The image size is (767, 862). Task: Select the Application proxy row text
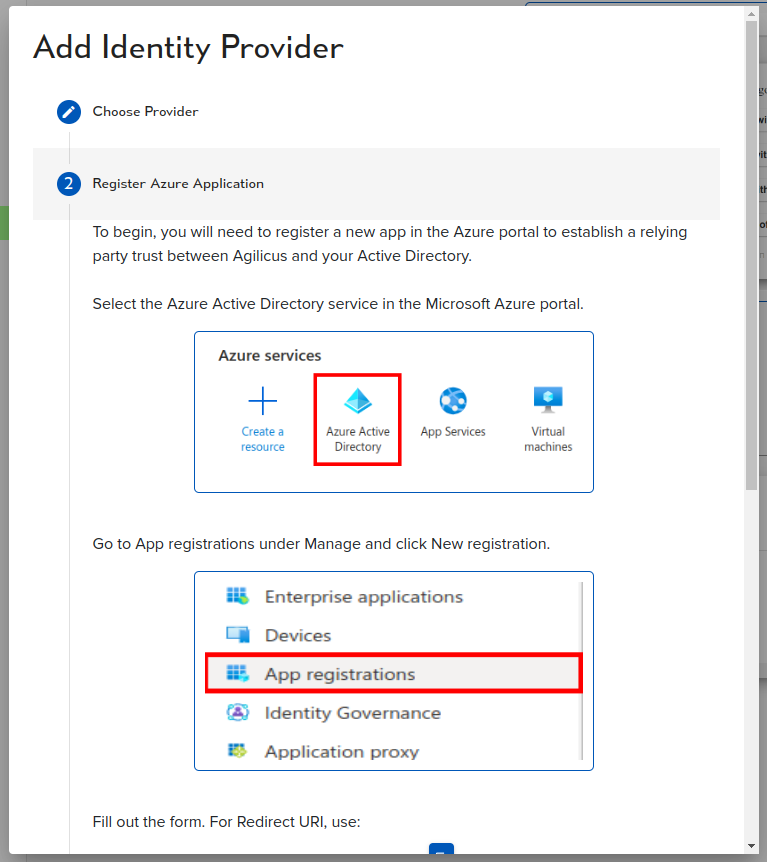click(342, 752)
